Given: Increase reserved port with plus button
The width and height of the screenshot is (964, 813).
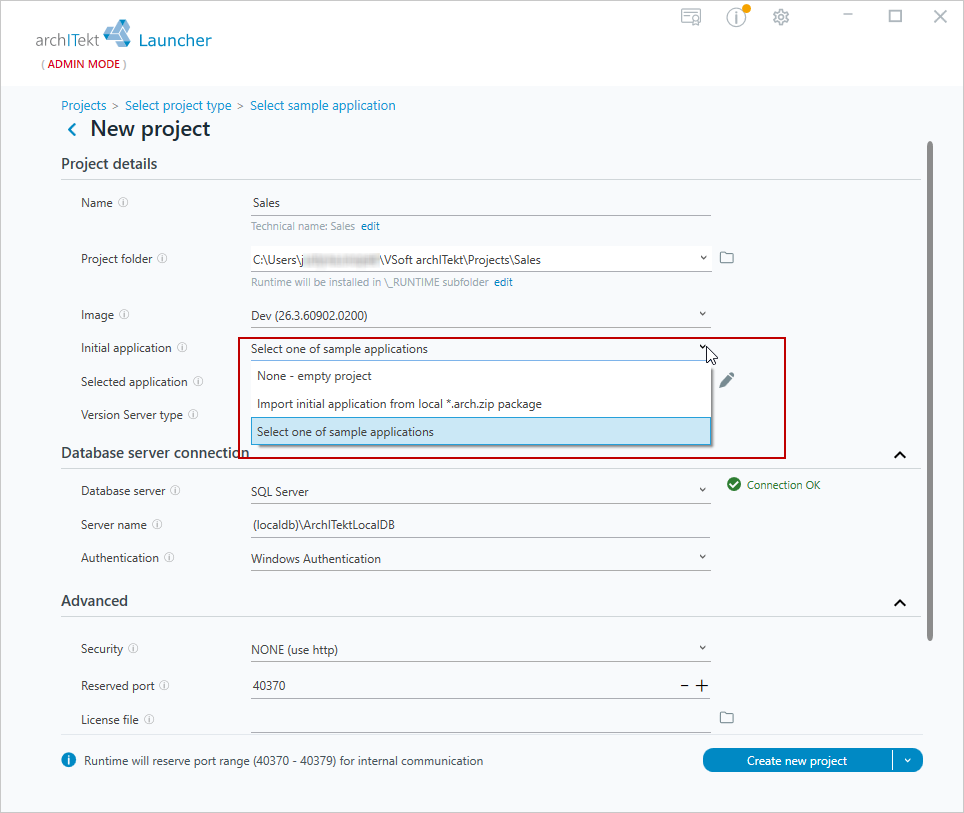Looking at the screenshot, I should pyautogui.click(x=701, y=685).
